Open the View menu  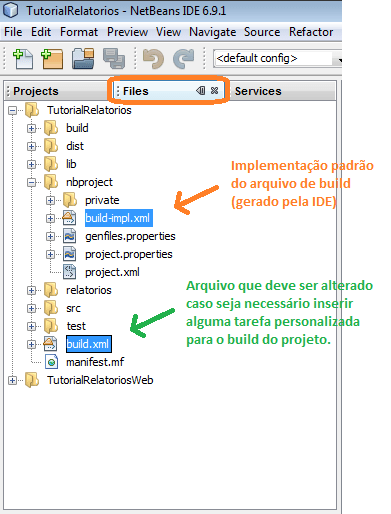click(x=168, y=32)
